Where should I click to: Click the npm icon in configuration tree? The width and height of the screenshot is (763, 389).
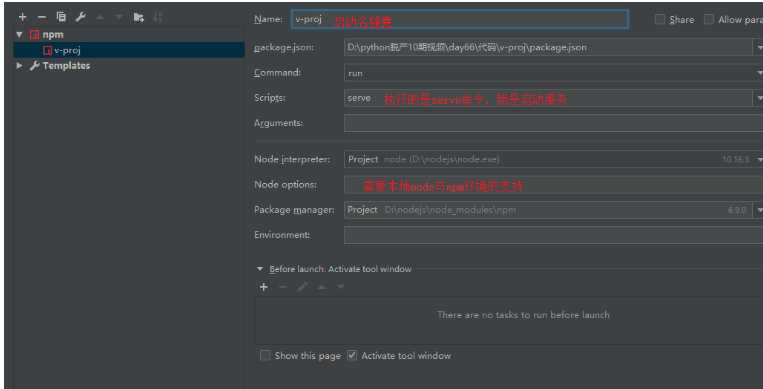click(34, 35)
